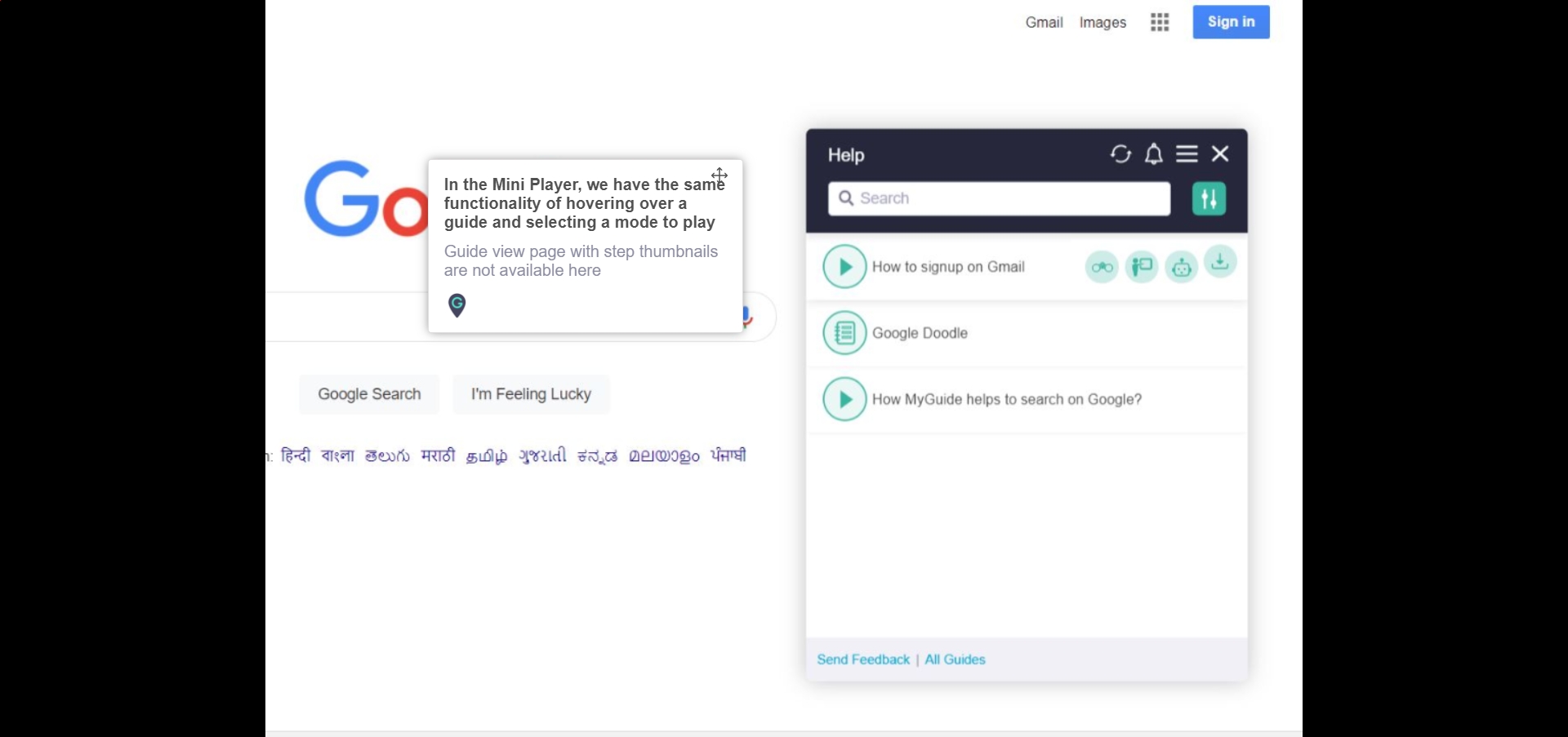Switch Google to Telugu (తెలుగు)
The height and width of the screenshot is (737, 1568).
click(388, 455)
